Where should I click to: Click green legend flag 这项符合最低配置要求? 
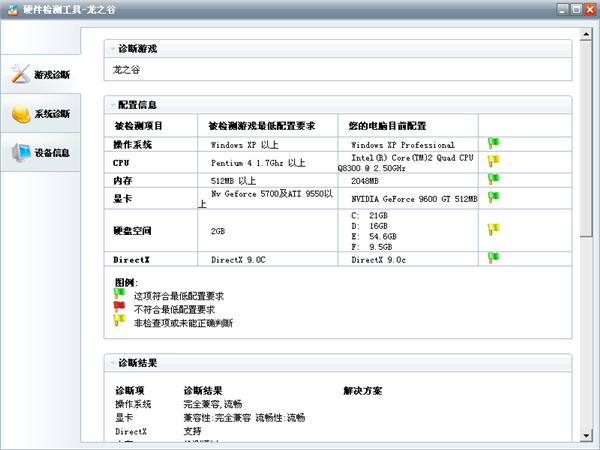click(119, 294)
